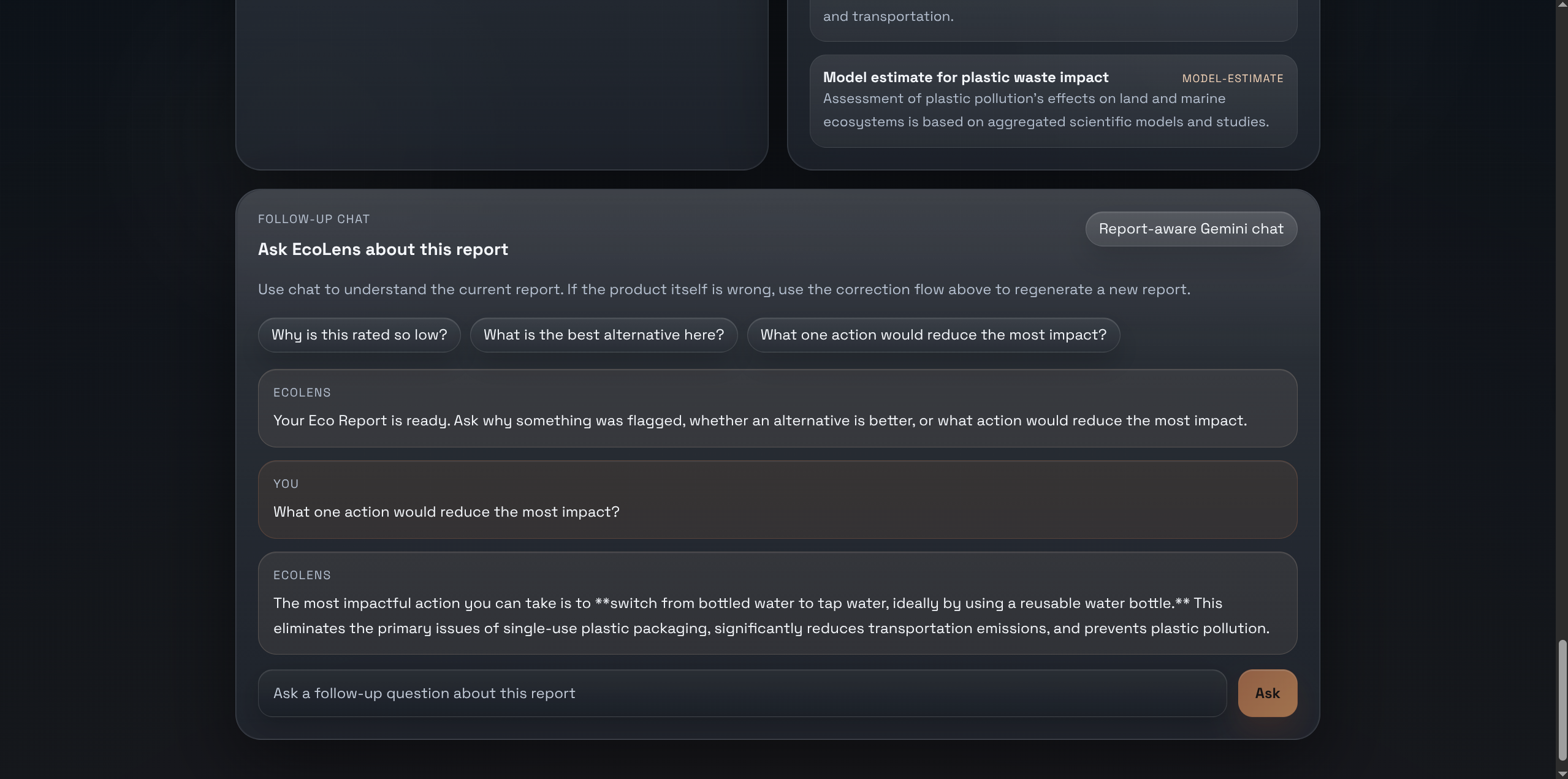Click the "Use chat to understand" instruction text
The width and height of the screenshot is (1568, 779).
(723, 289)
